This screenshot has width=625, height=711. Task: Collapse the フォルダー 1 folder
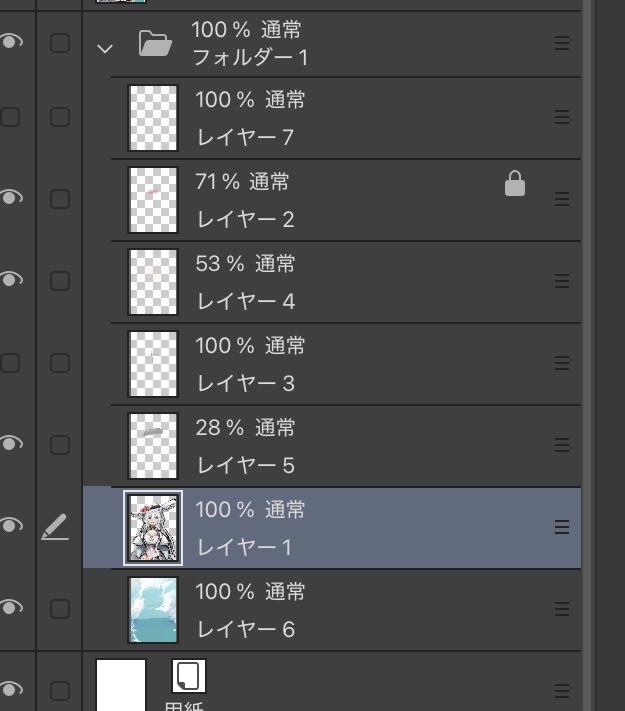point(105,49)
